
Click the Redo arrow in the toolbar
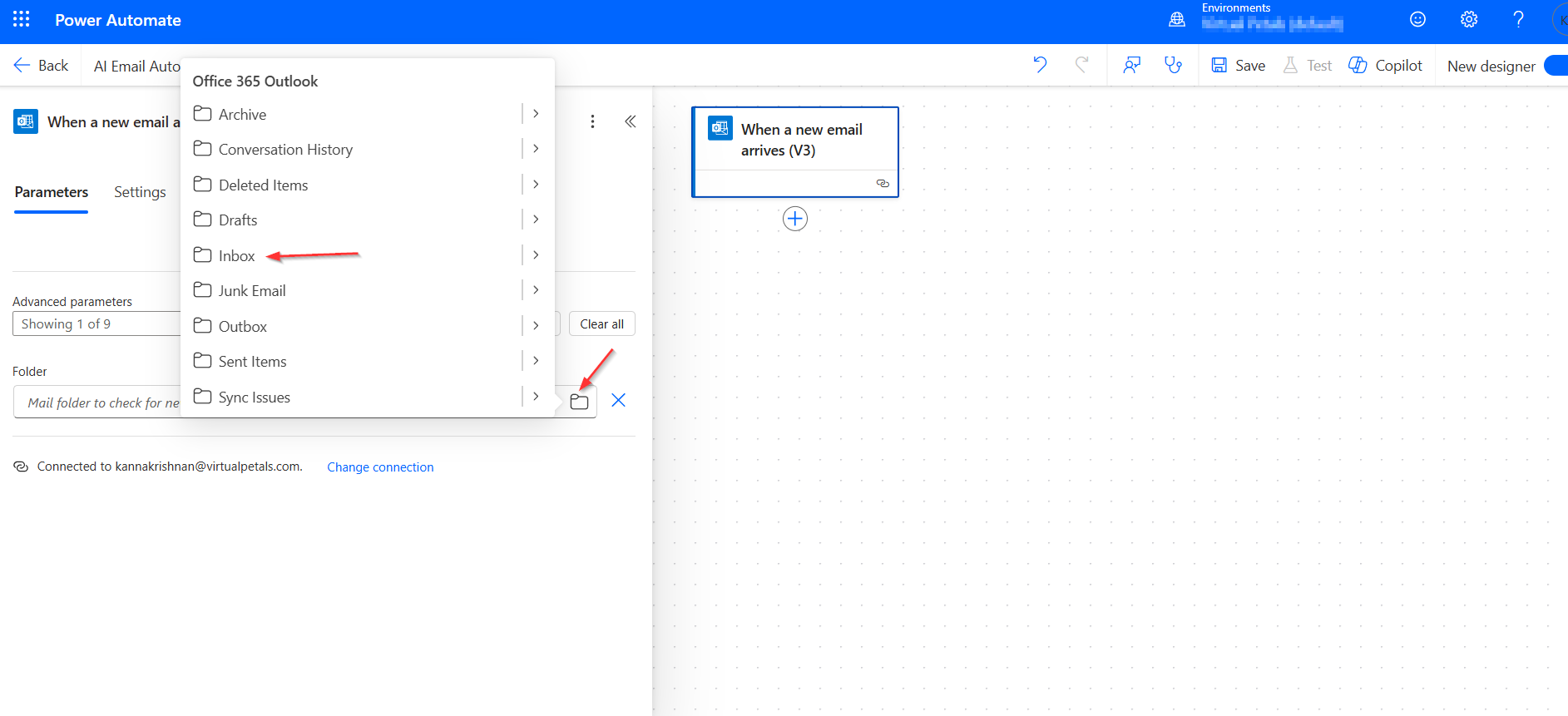[x=1081, y=65]
